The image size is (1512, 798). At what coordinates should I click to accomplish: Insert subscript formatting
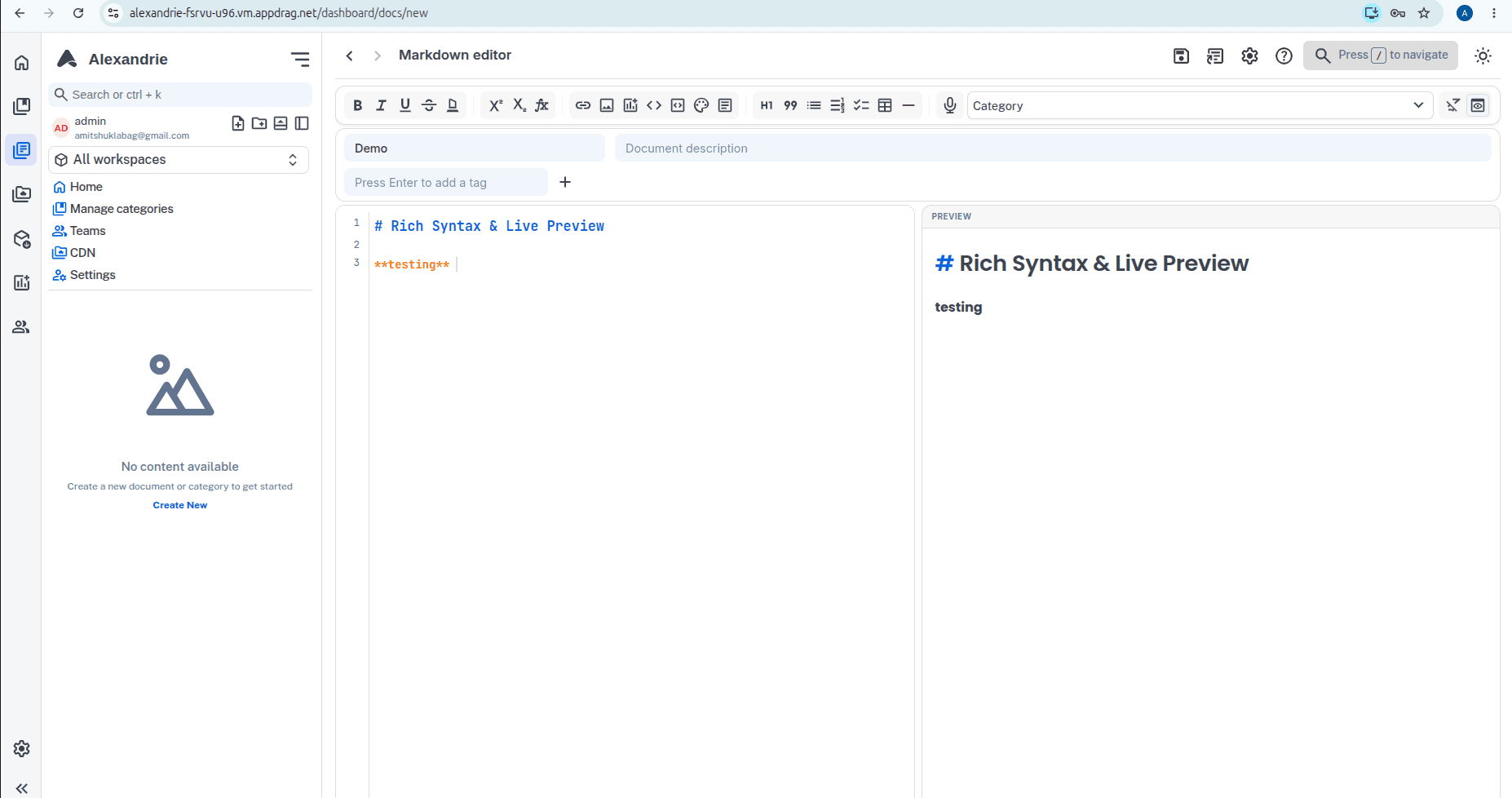[x=519, y=105]
